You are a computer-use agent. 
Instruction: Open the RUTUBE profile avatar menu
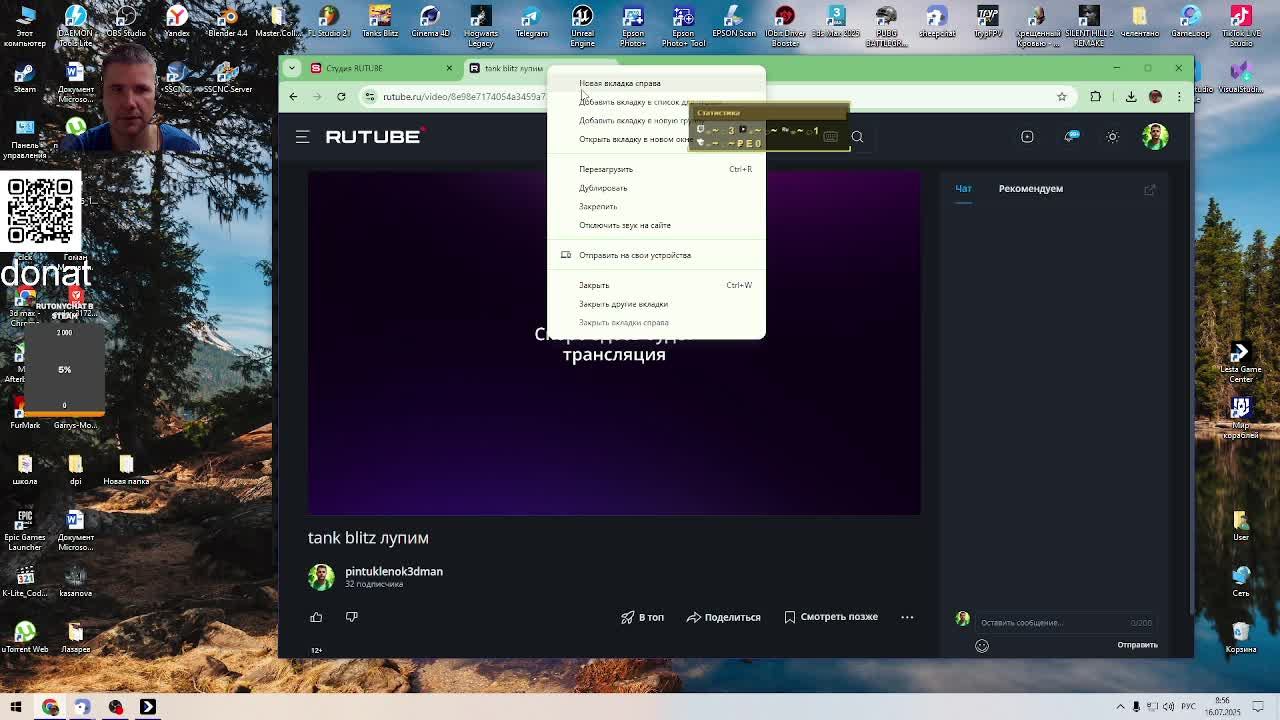tap(1155, 137)
